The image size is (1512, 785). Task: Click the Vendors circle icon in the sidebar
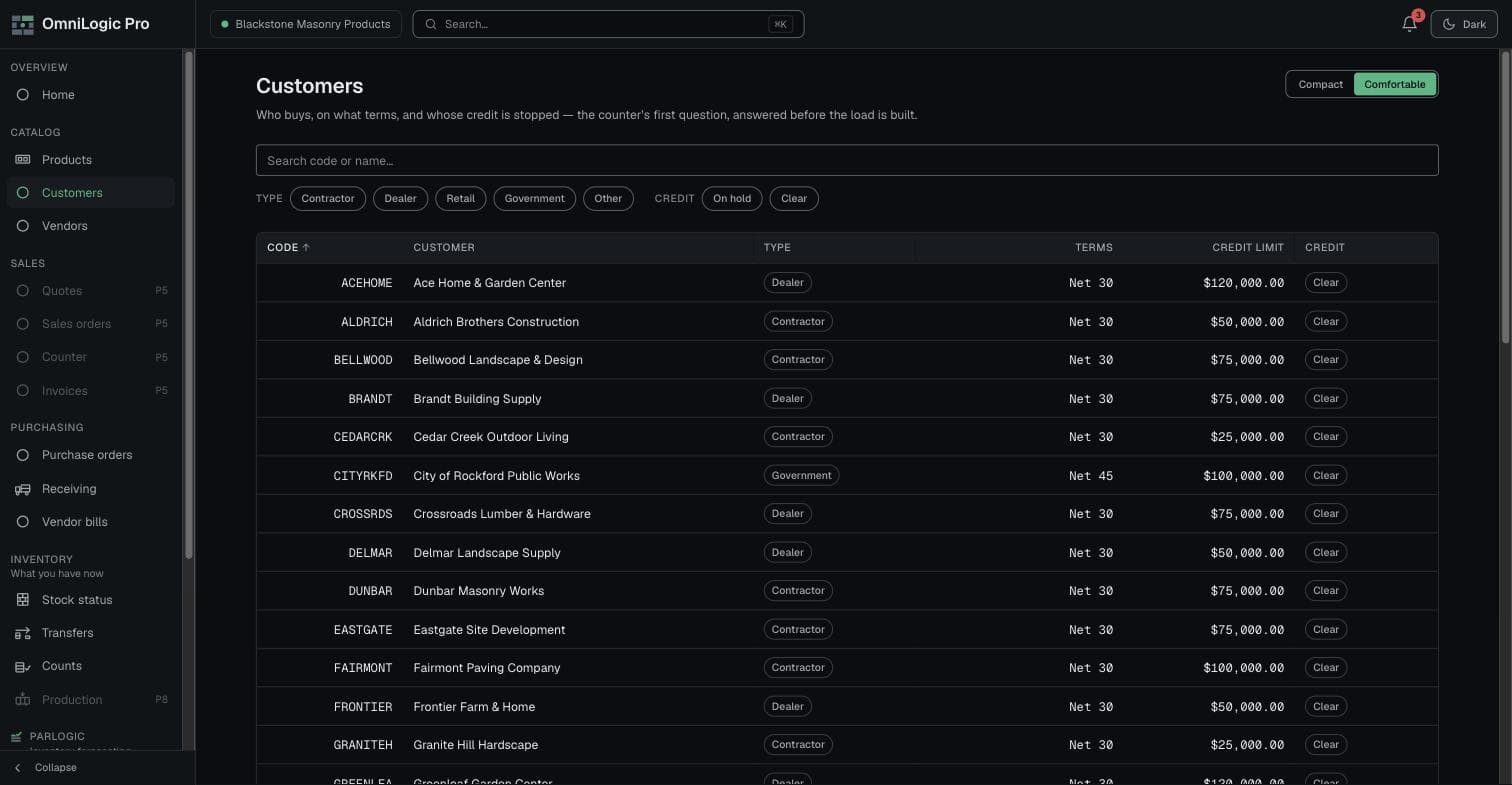tap(23, 226)
